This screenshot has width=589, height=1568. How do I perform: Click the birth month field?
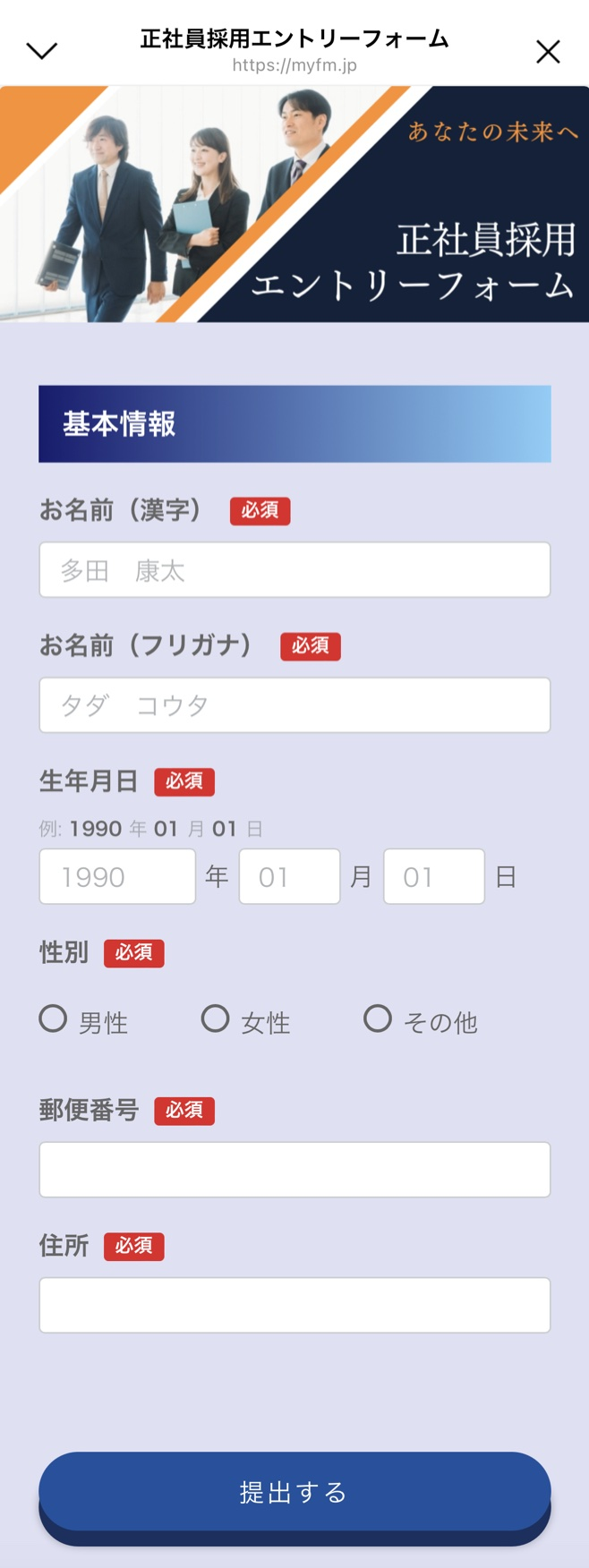[x=289, y=877]
